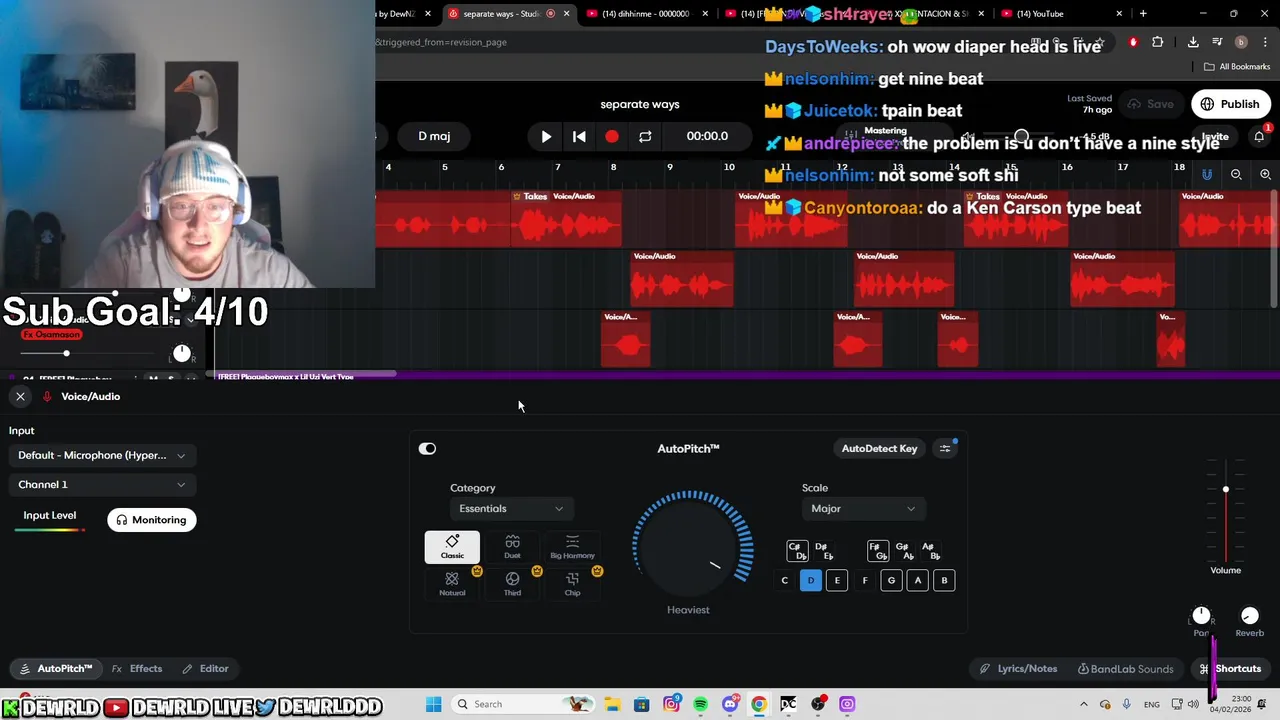This screenshot has width=1280, height=720.
Task: Open the Major scale dropdown
Action: click(863, 509)
